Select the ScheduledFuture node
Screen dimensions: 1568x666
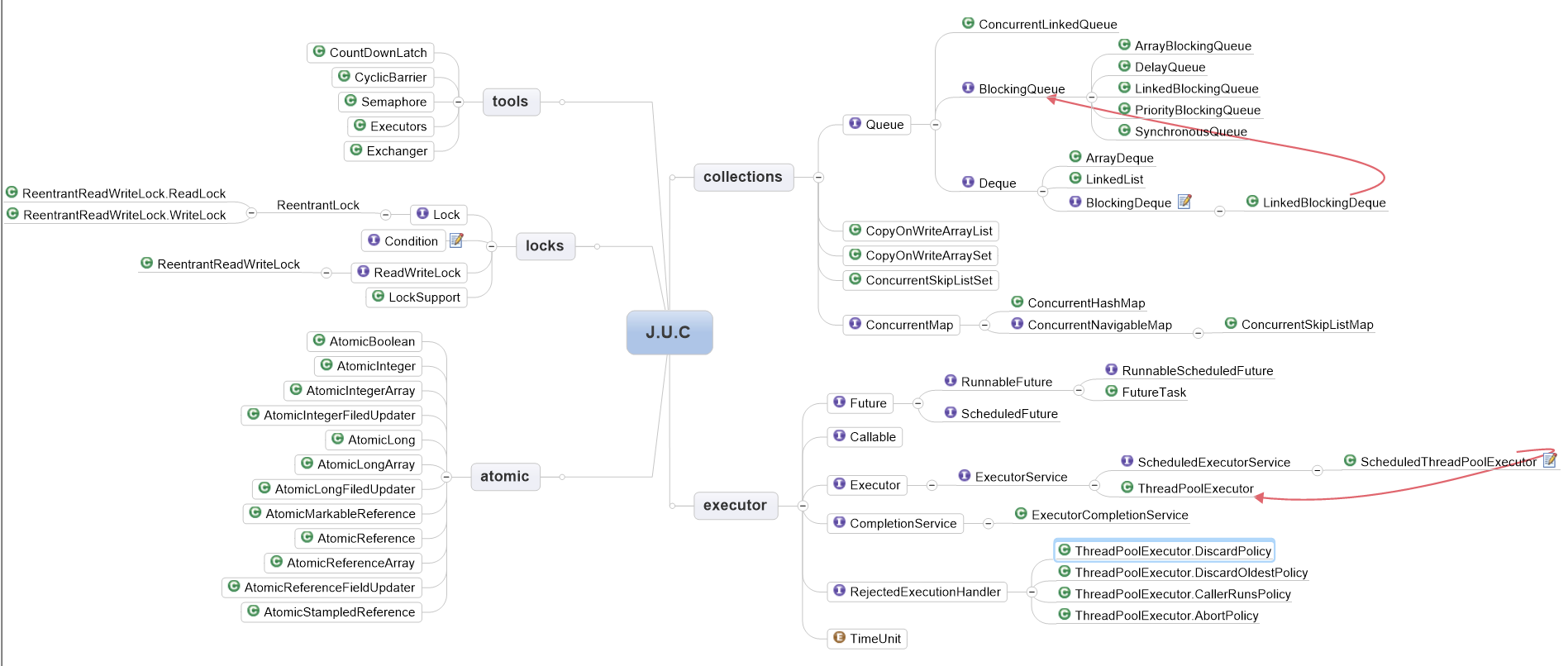(1001, 413)
